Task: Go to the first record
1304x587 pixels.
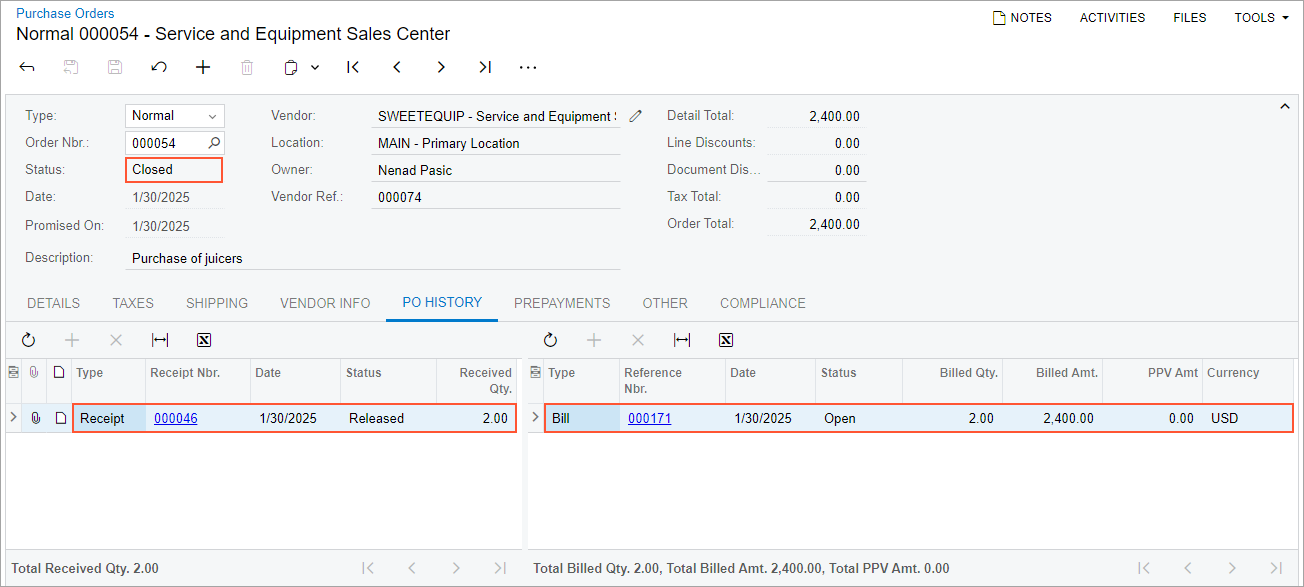Action: [x=353, y=67]
